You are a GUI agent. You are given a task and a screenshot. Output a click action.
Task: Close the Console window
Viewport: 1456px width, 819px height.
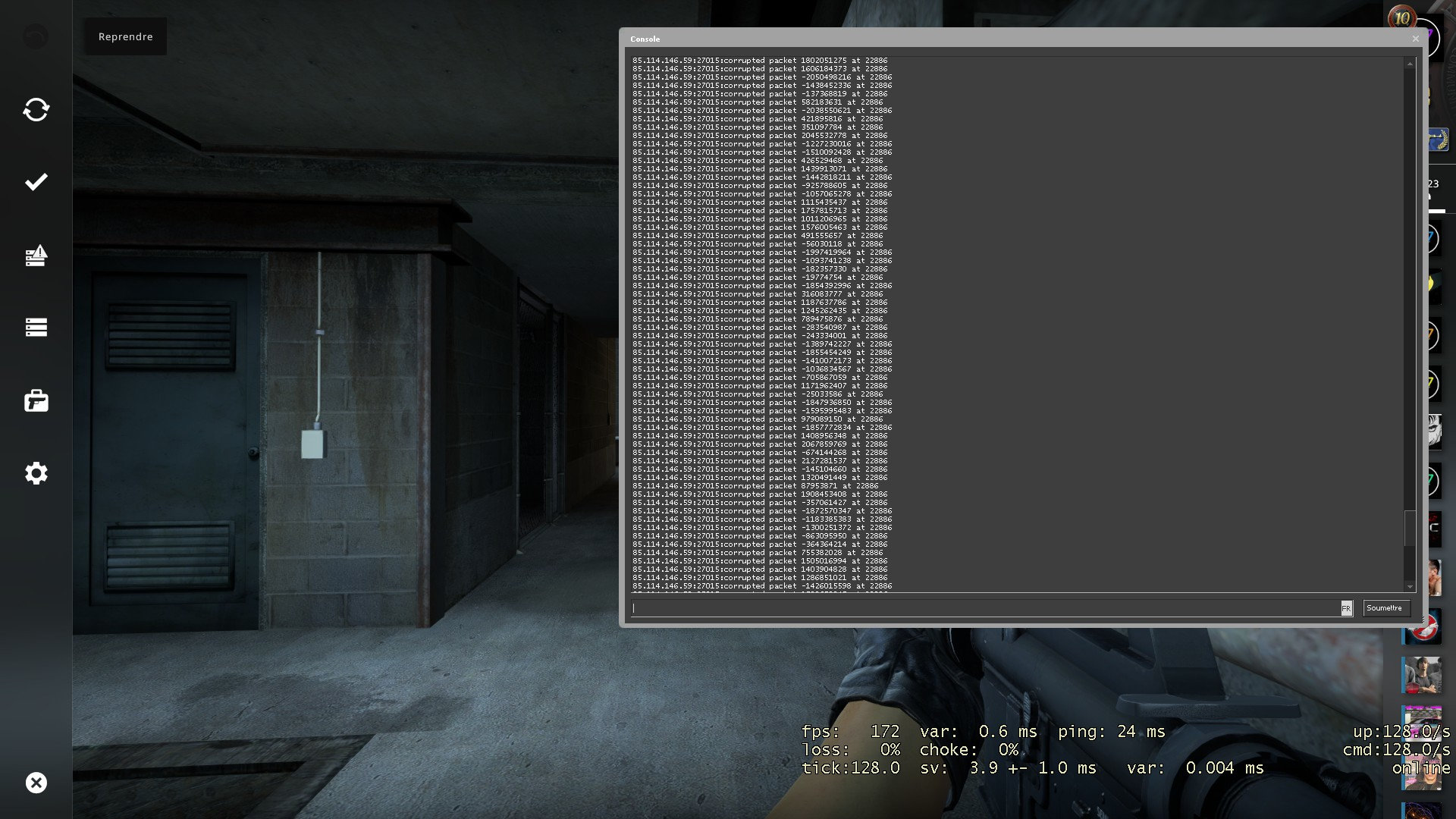[x=1415, y=39]
